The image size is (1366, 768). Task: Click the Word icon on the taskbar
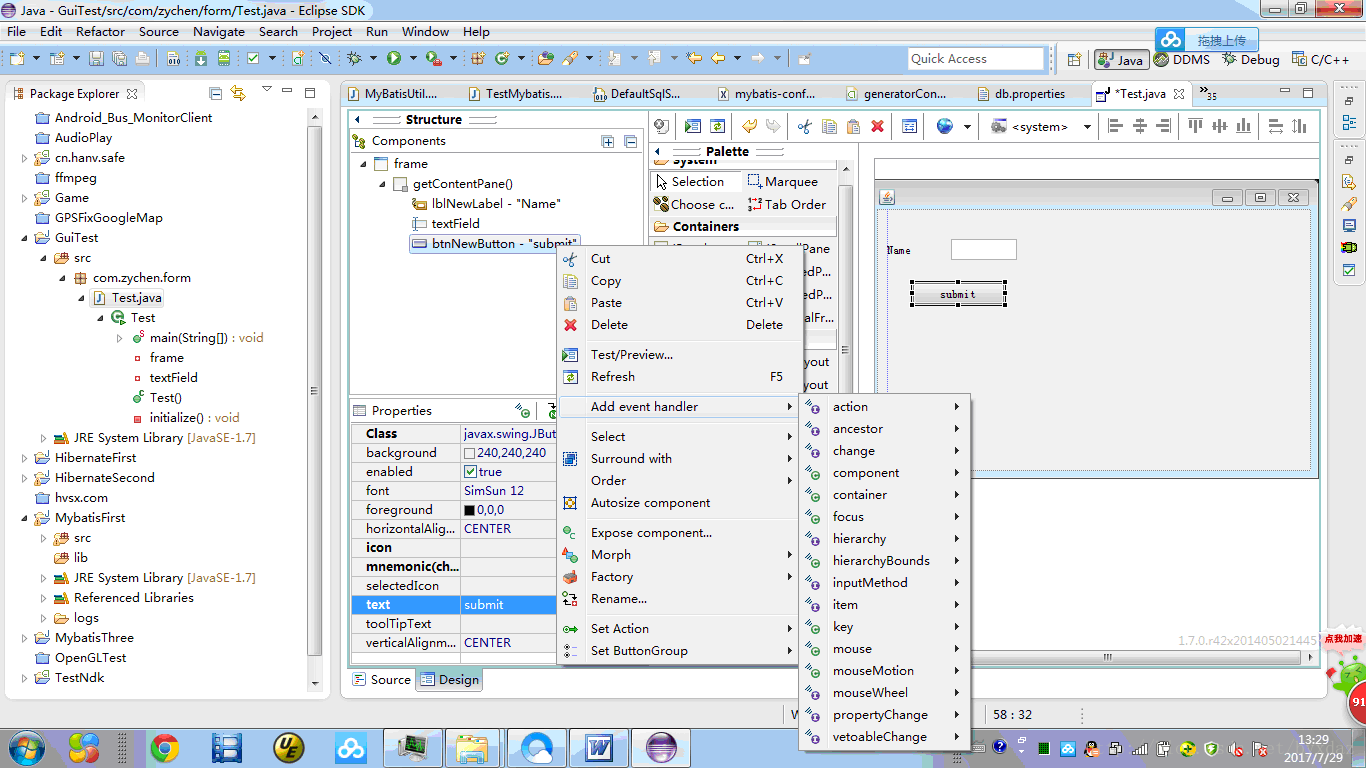pyautogui.click(x=599, y=747)
